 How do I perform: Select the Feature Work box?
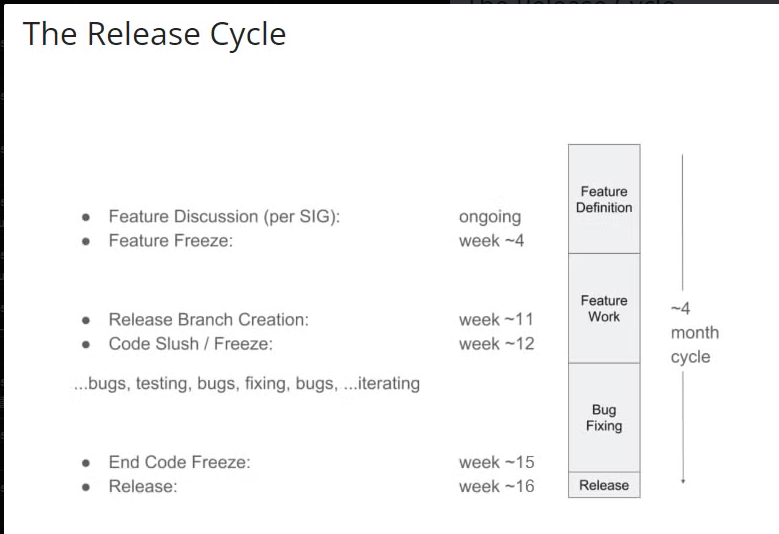click(x=604, y=308)
